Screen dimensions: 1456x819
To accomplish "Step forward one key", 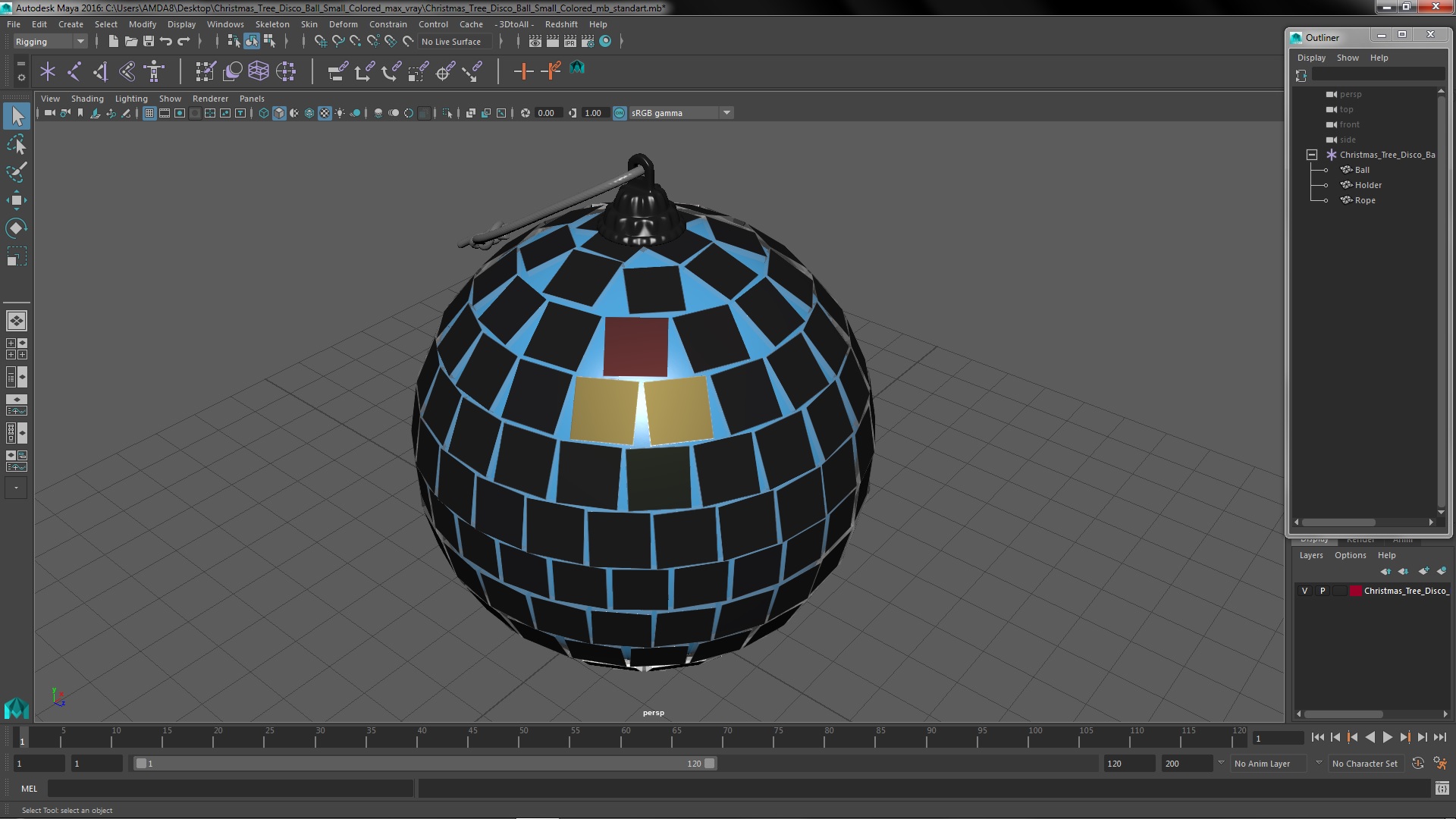I will pyautogui.click(x=1404, y=737).
